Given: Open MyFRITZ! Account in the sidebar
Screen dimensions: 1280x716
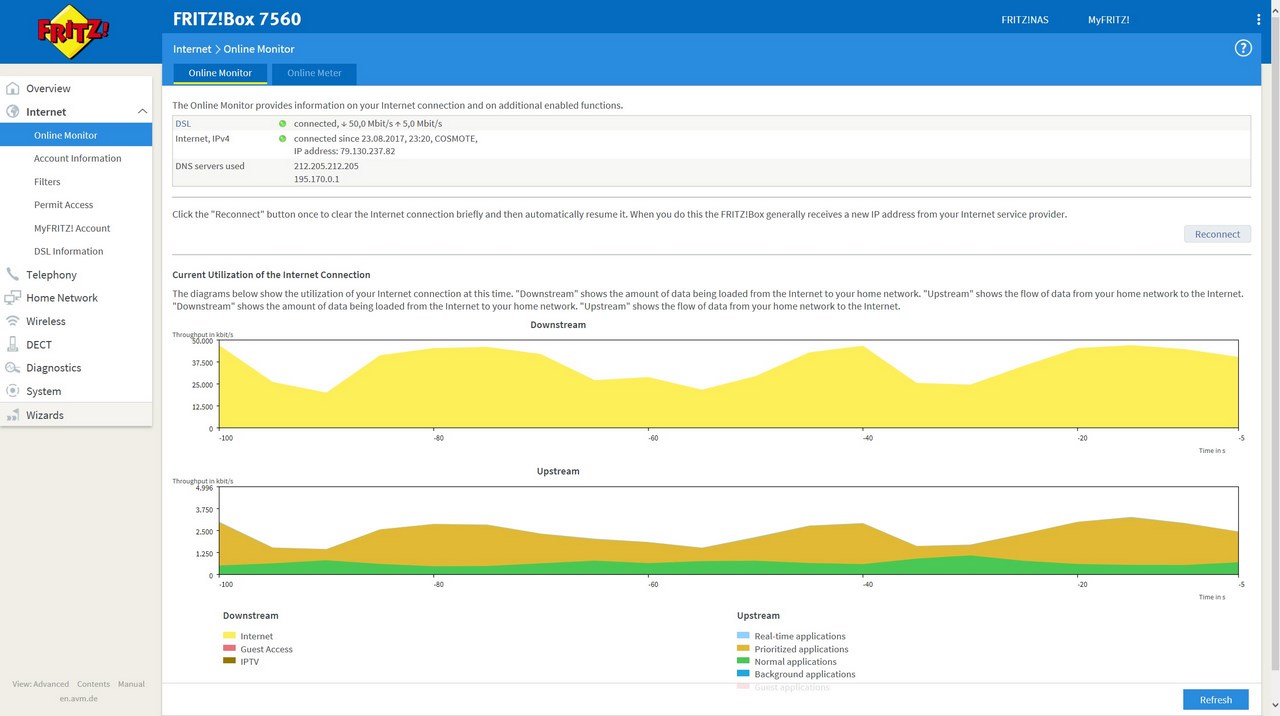Looking at the screenshot, I should pos(72,228).
